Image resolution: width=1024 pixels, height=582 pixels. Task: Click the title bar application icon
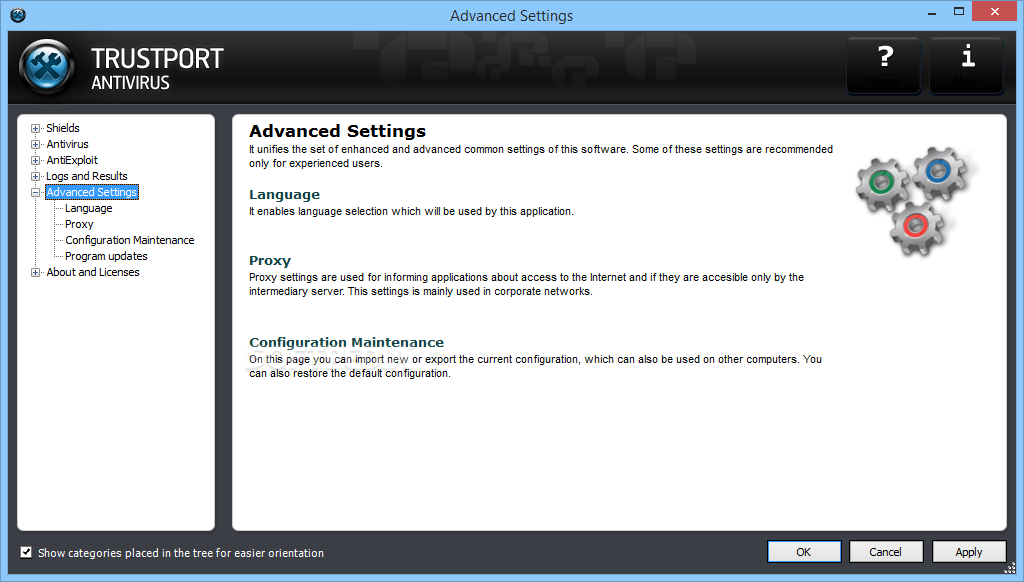tap(18, 15)
